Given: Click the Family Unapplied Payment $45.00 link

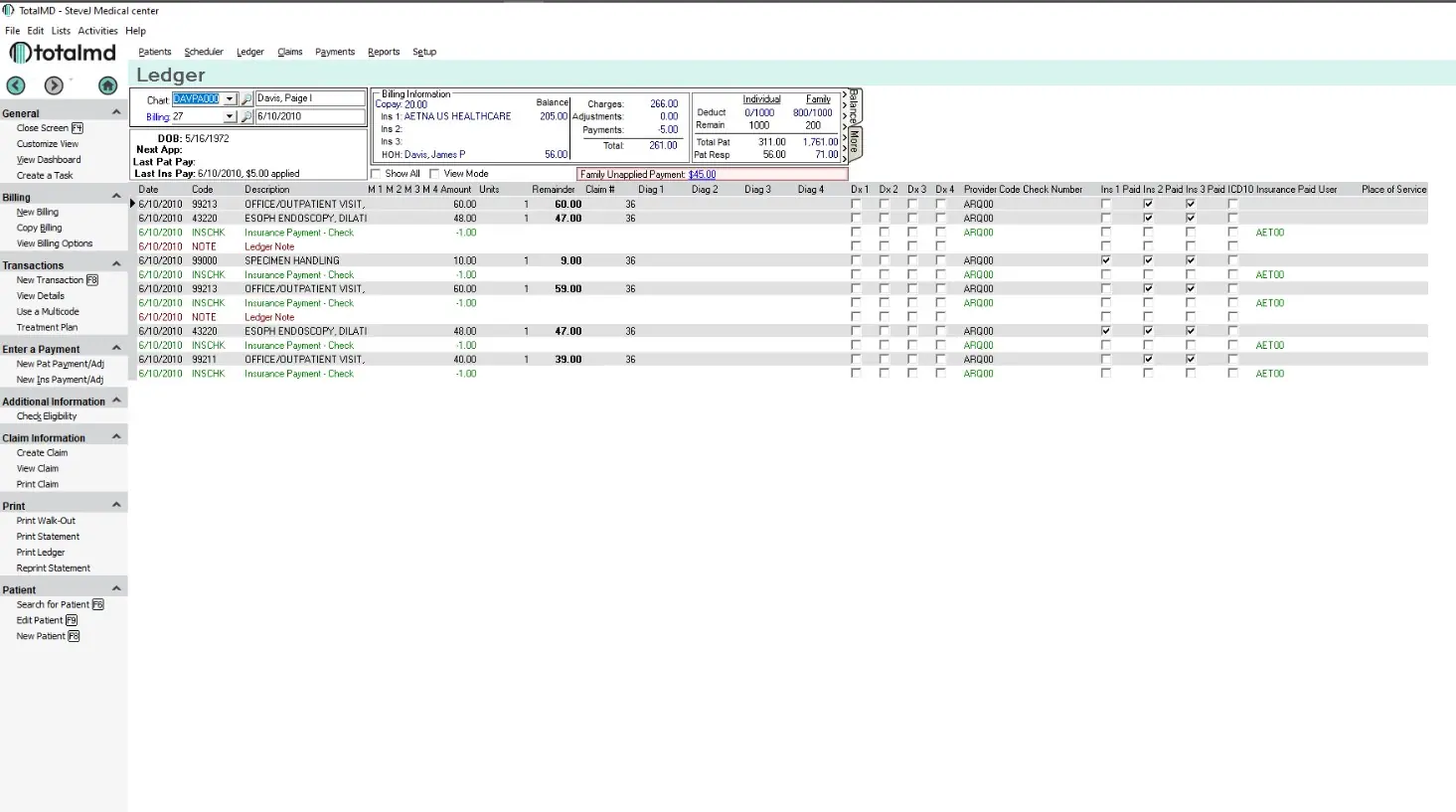Looking at the screenshot, I should [x=702, y=173].
